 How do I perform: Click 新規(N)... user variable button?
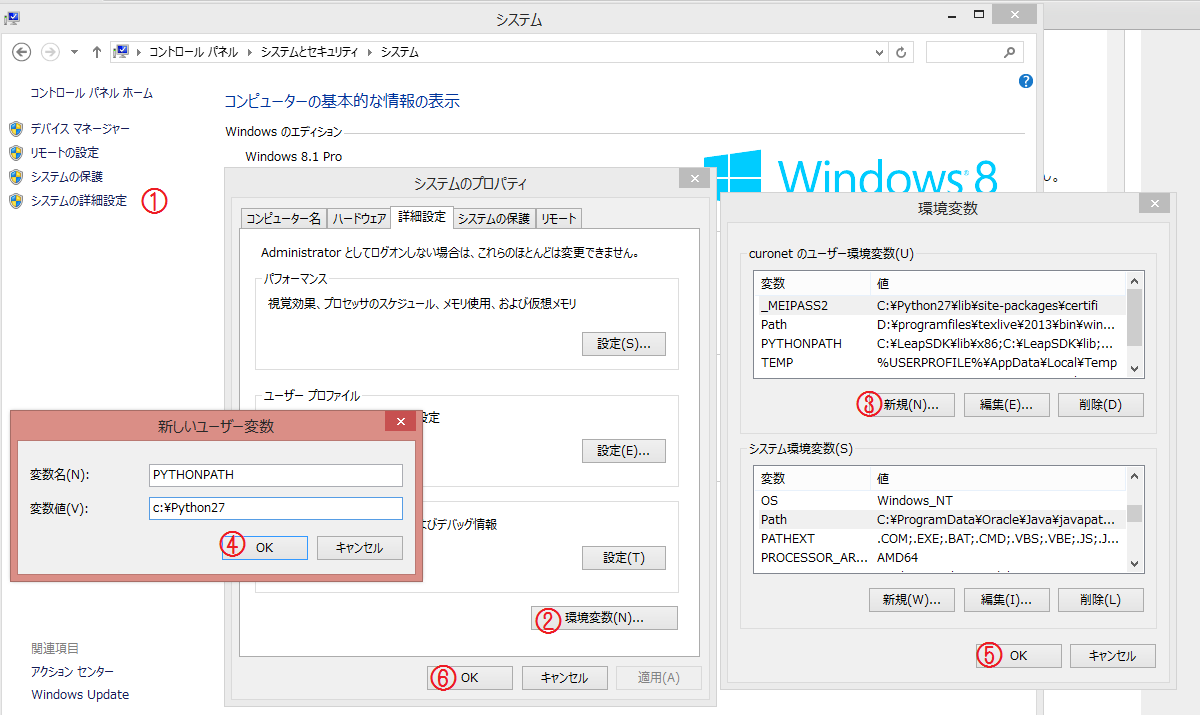point(910,405)
